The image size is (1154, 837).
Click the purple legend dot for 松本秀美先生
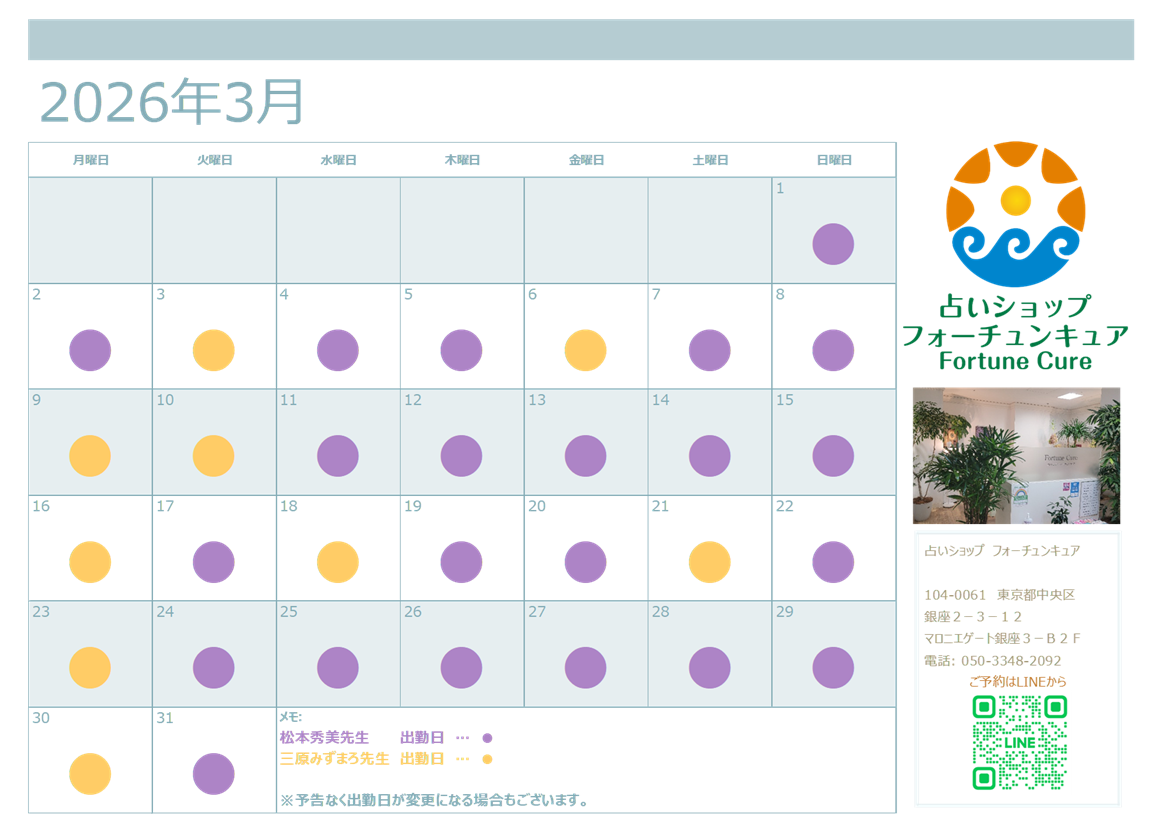click(487, 738)
